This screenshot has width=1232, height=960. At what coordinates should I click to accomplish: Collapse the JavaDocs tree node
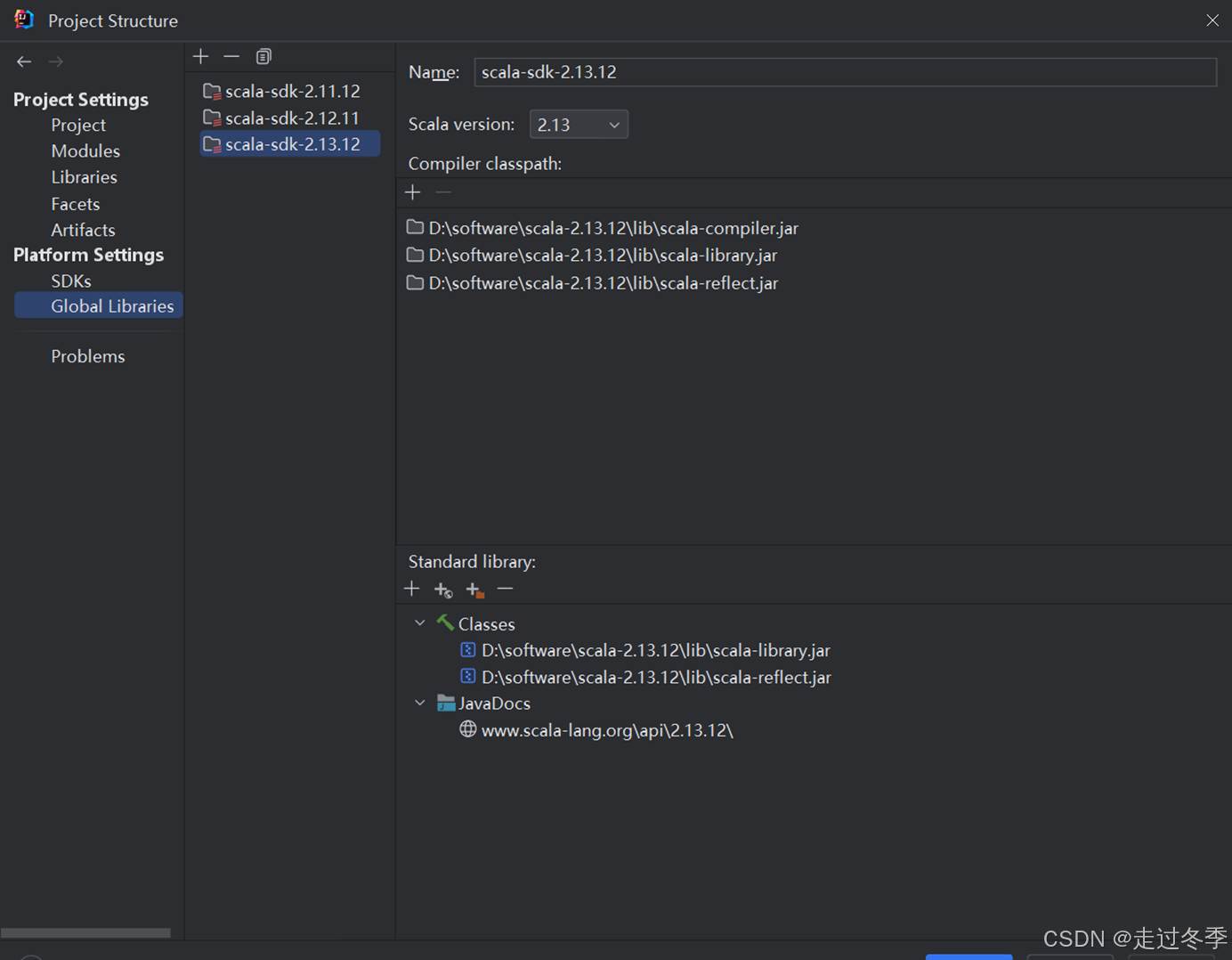tap(420, 703)
